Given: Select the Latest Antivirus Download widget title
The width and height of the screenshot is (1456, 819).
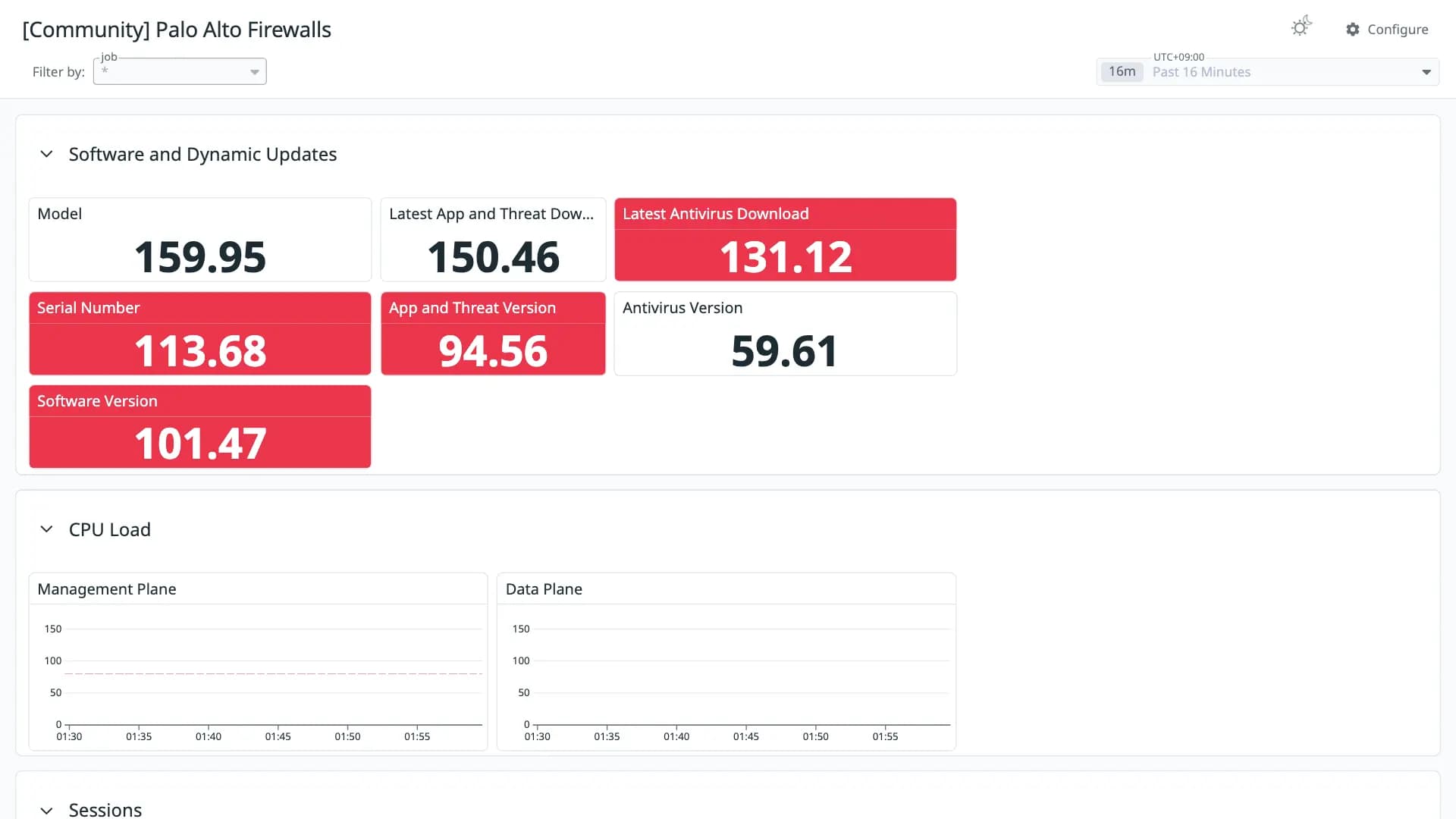Looking at the screenshot, I should (x=716, y=214).
